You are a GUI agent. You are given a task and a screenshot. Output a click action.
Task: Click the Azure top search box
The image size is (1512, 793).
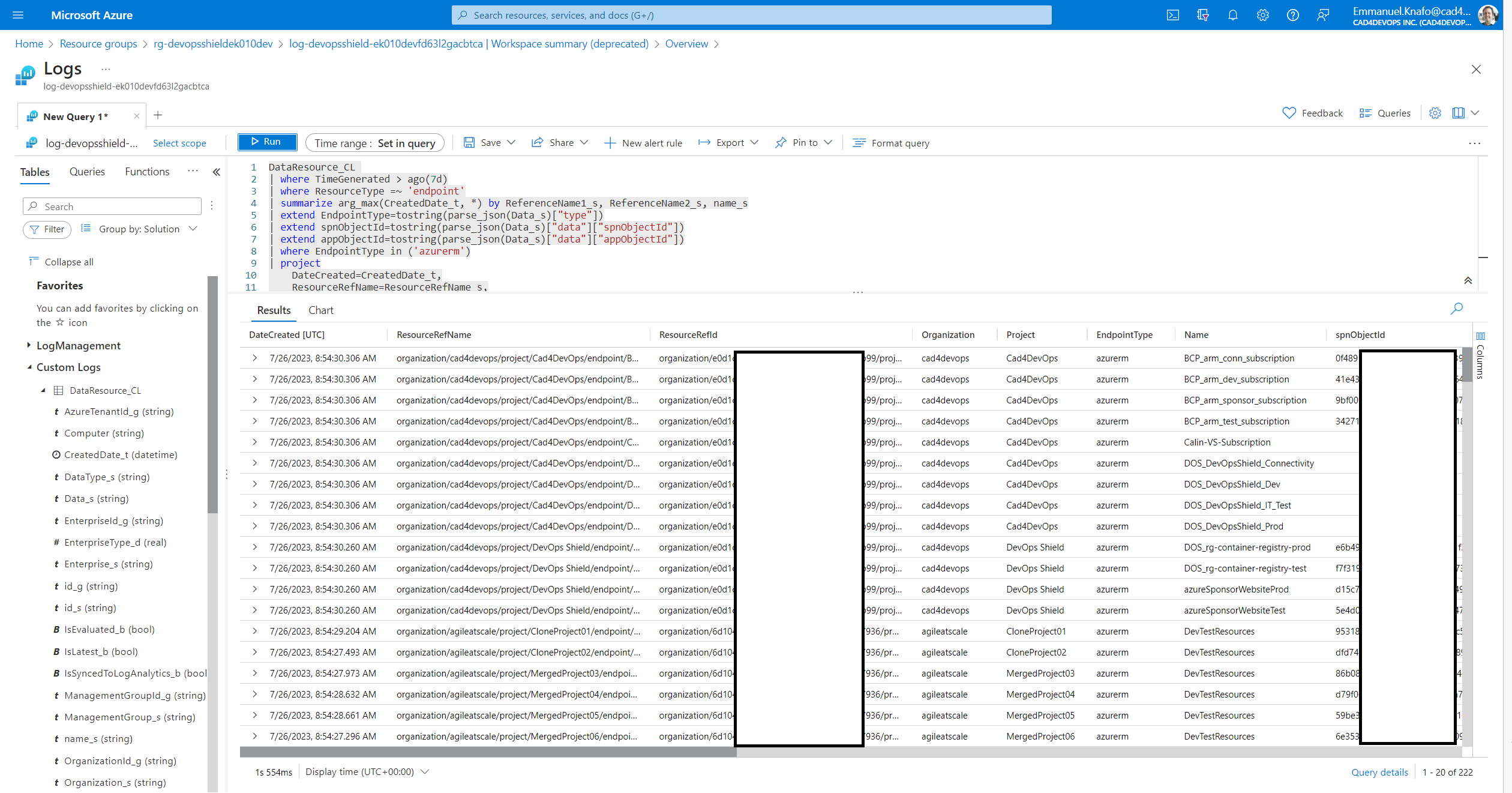coord(751,15)
